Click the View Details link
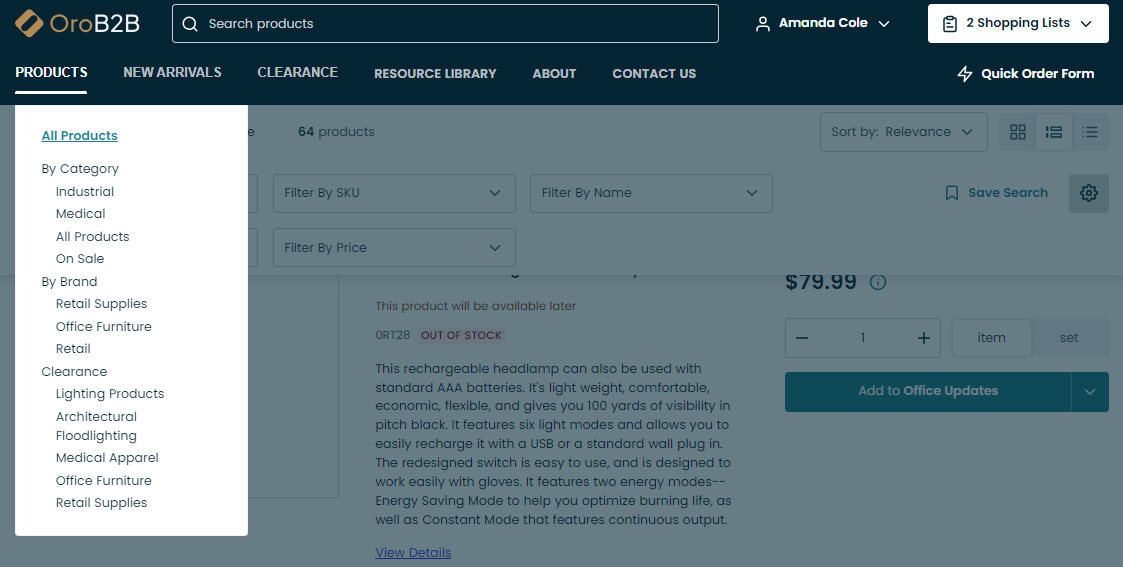Screen dimensions: 1123x567 [413, 553]
